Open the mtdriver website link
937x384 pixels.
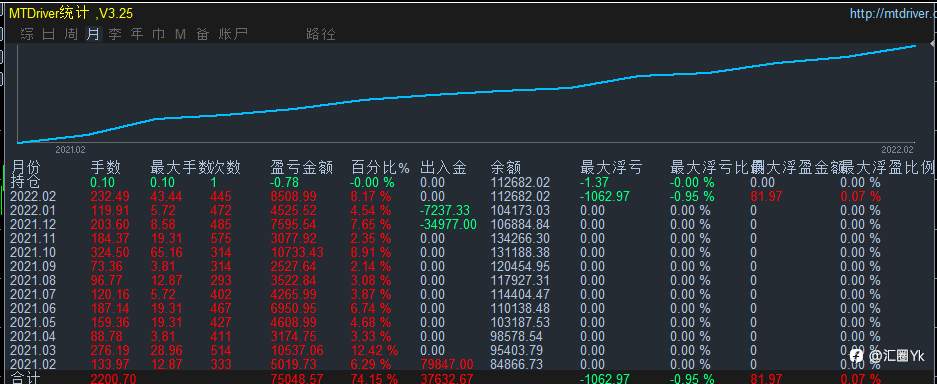[x=893, y=13]
